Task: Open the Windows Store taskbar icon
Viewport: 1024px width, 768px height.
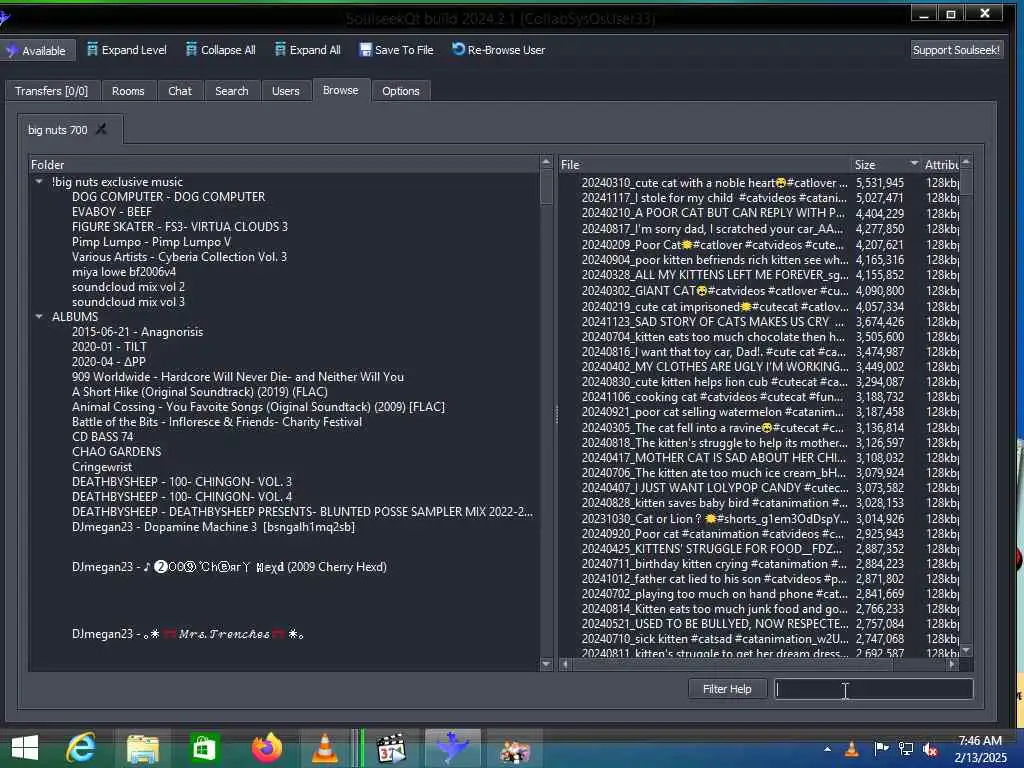Action: tap(203, 748)
